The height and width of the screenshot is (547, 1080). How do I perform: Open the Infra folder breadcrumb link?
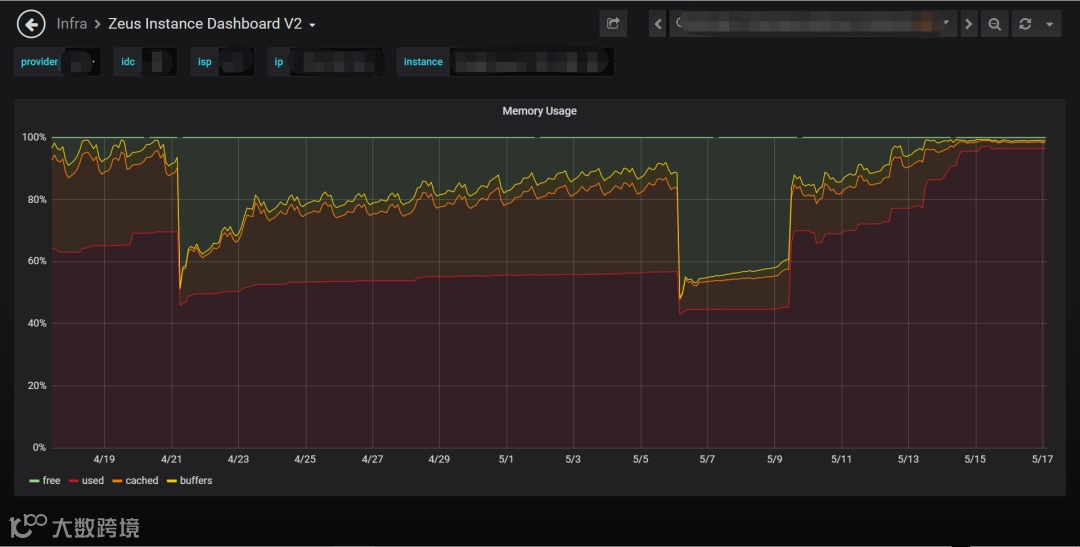coord(72,24)
